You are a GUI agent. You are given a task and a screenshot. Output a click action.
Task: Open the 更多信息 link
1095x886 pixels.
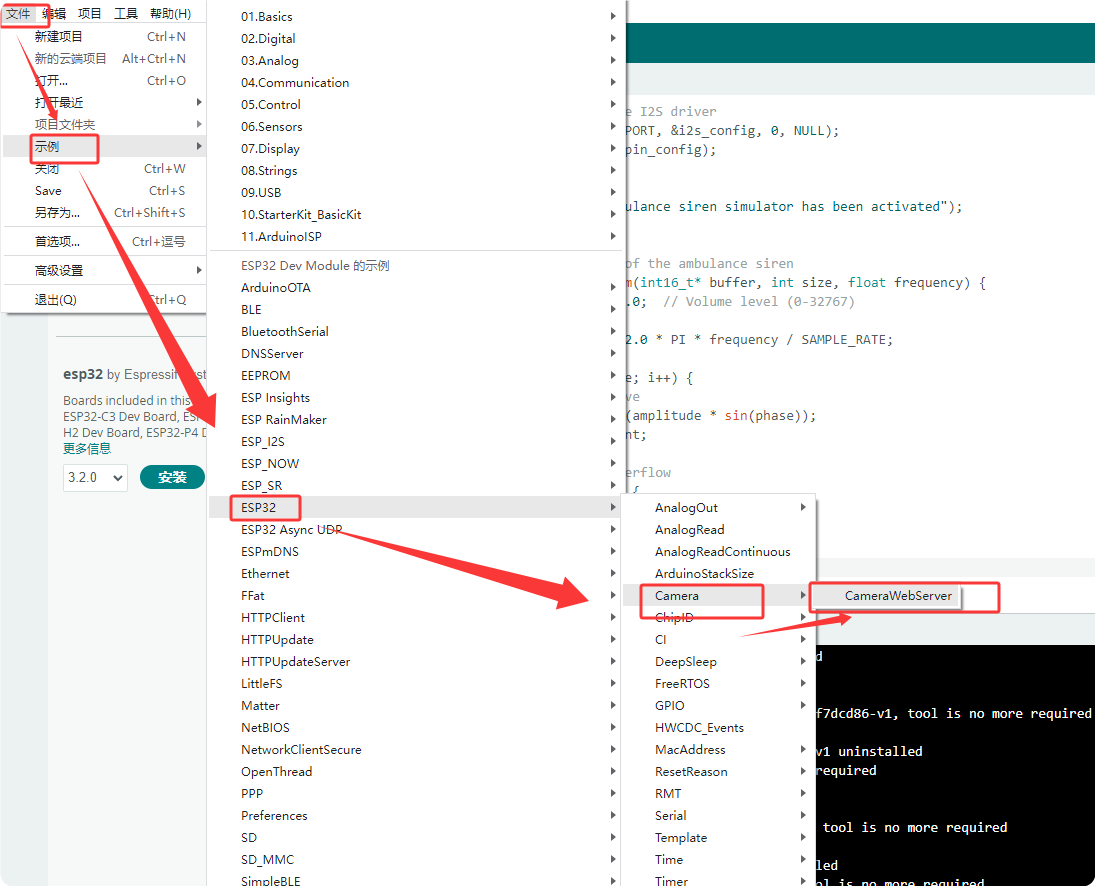(87, 448)
